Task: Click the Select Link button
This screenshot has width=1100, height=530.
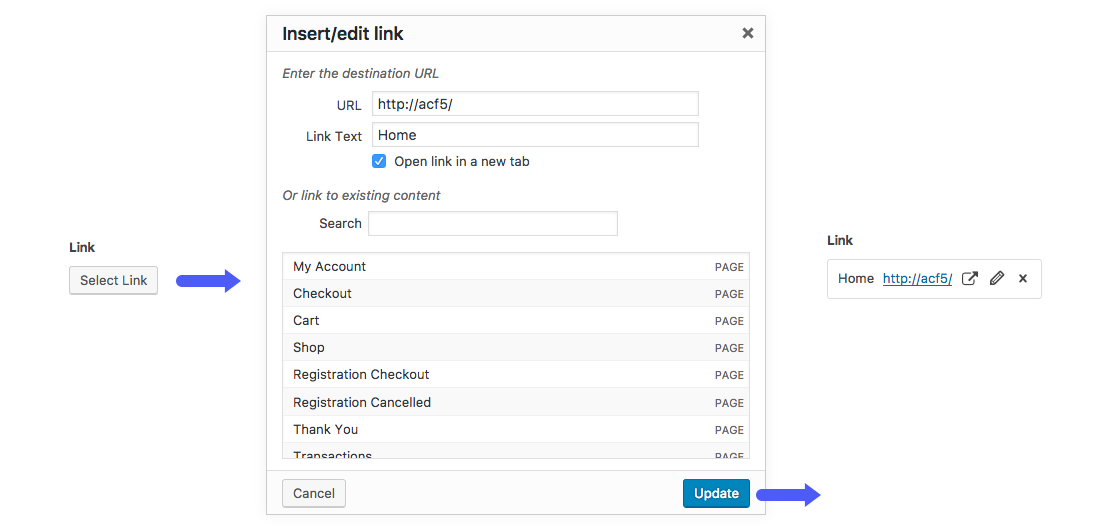Action: click(113, 280)
